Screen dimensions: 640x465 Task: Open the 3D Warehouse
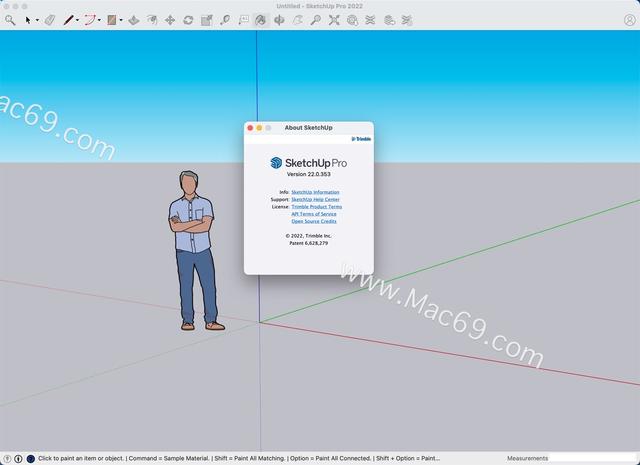coord(352,20)
